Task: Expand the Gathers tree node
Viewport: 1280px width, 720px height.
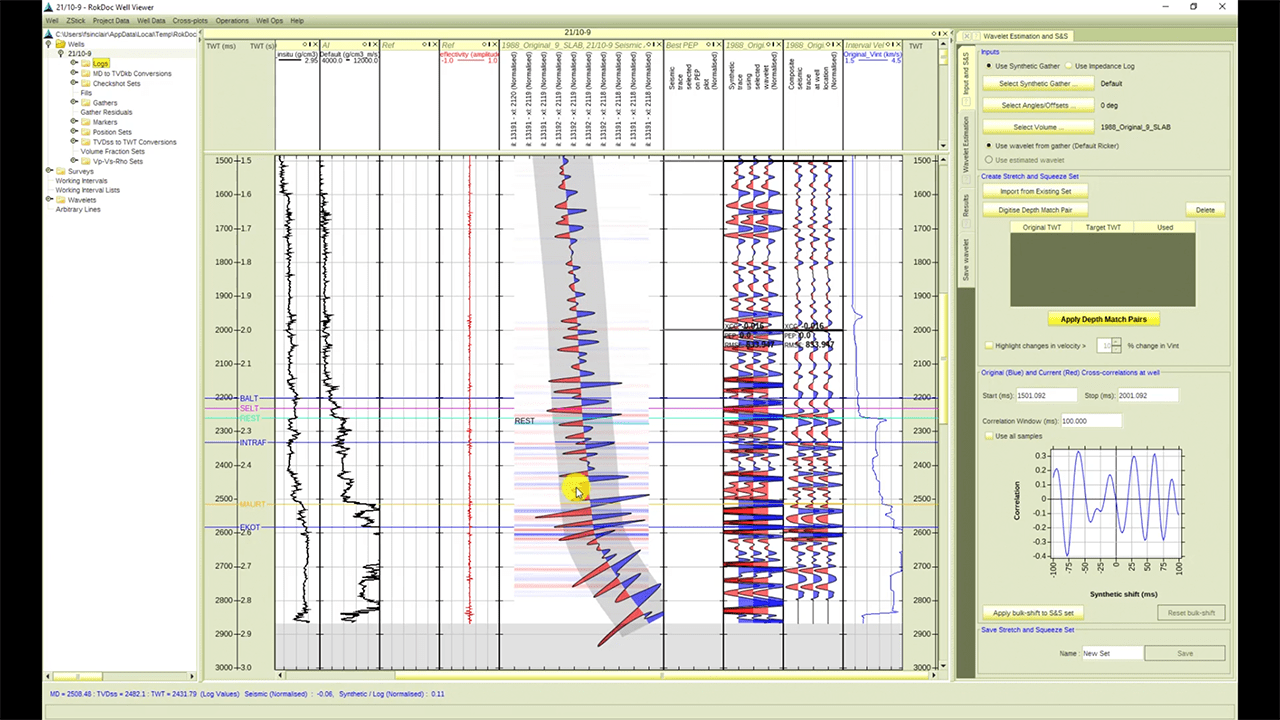Action: click(x=73, y=103)
